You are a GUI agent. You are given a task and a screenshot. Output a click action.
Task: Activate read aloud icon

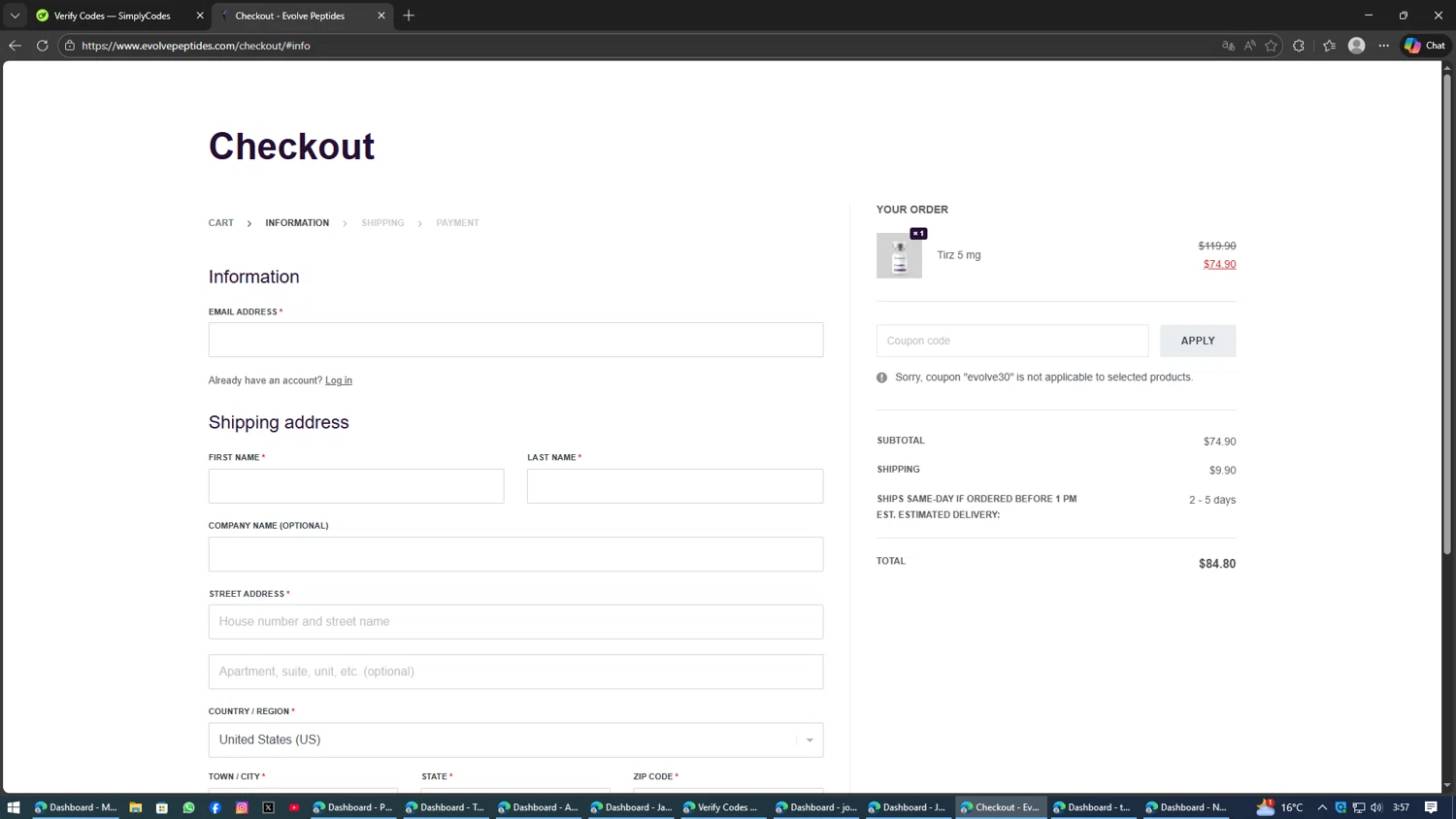click(1250, 46)
